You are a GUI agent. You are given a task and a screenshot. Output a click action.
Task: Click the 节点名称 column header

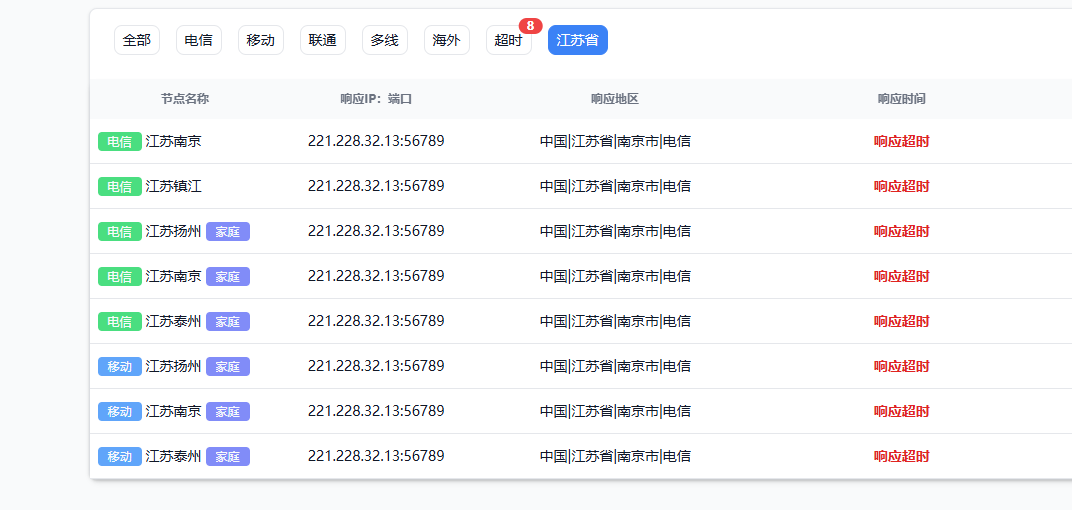point(185,99)
